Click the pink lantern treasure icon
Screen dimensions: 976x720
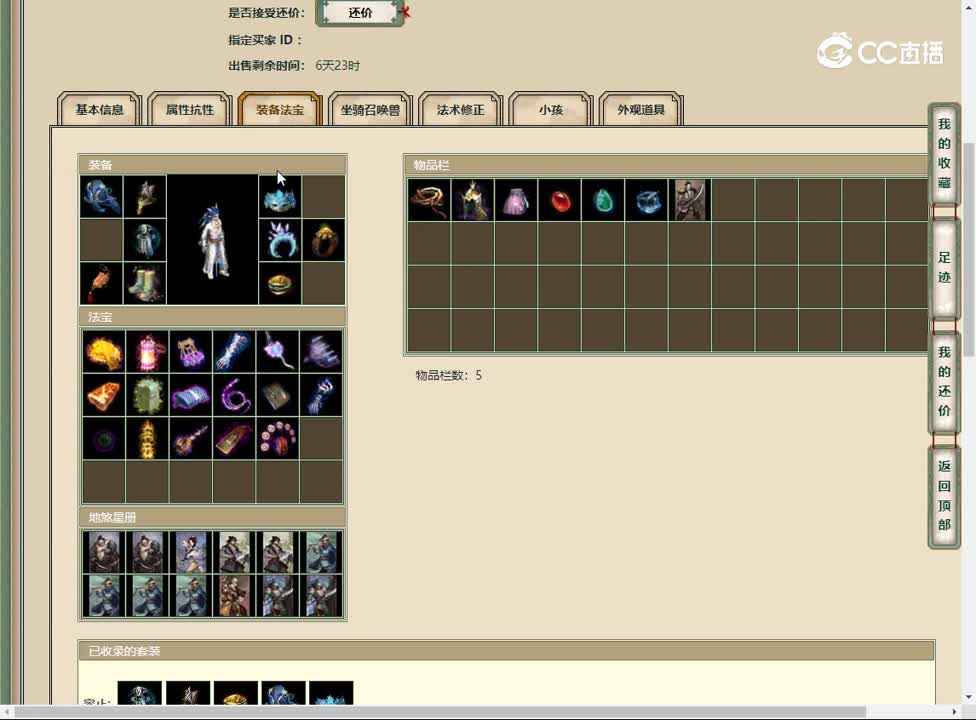[x=147, y=351]
